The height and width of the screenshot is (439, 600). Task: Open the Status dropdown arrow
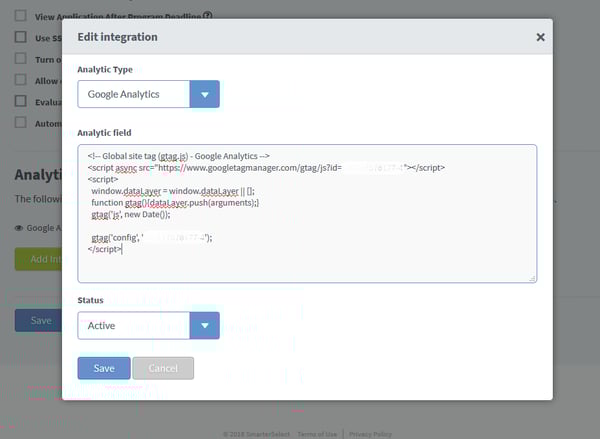(205, 326)
